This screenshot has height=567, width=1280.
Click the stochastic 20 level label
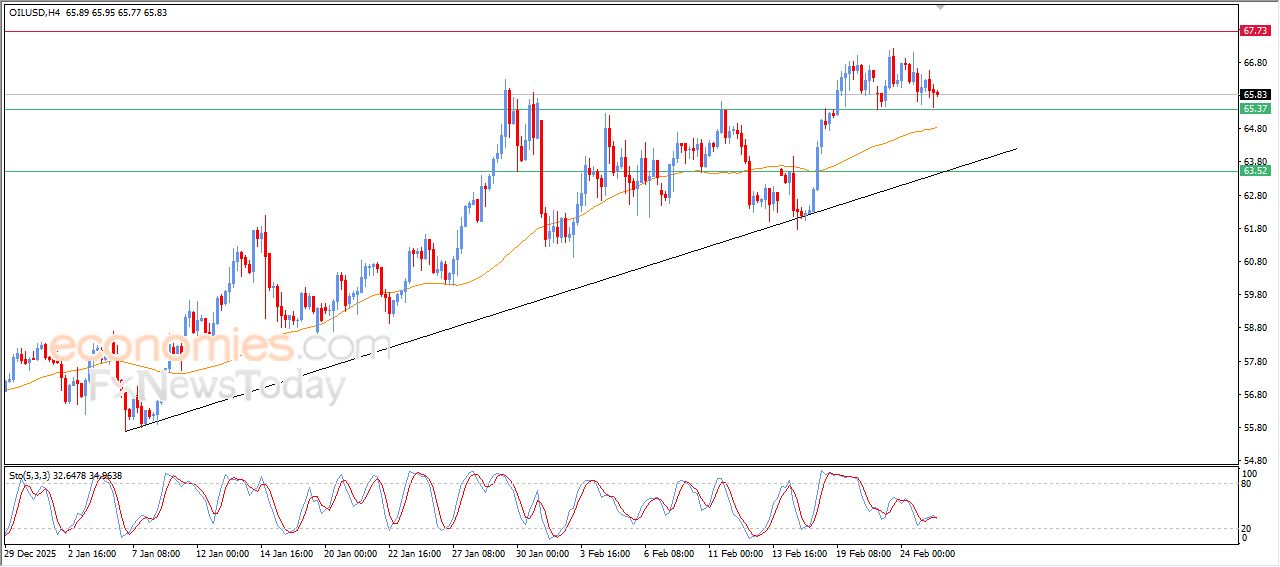tap(1247, 528)
